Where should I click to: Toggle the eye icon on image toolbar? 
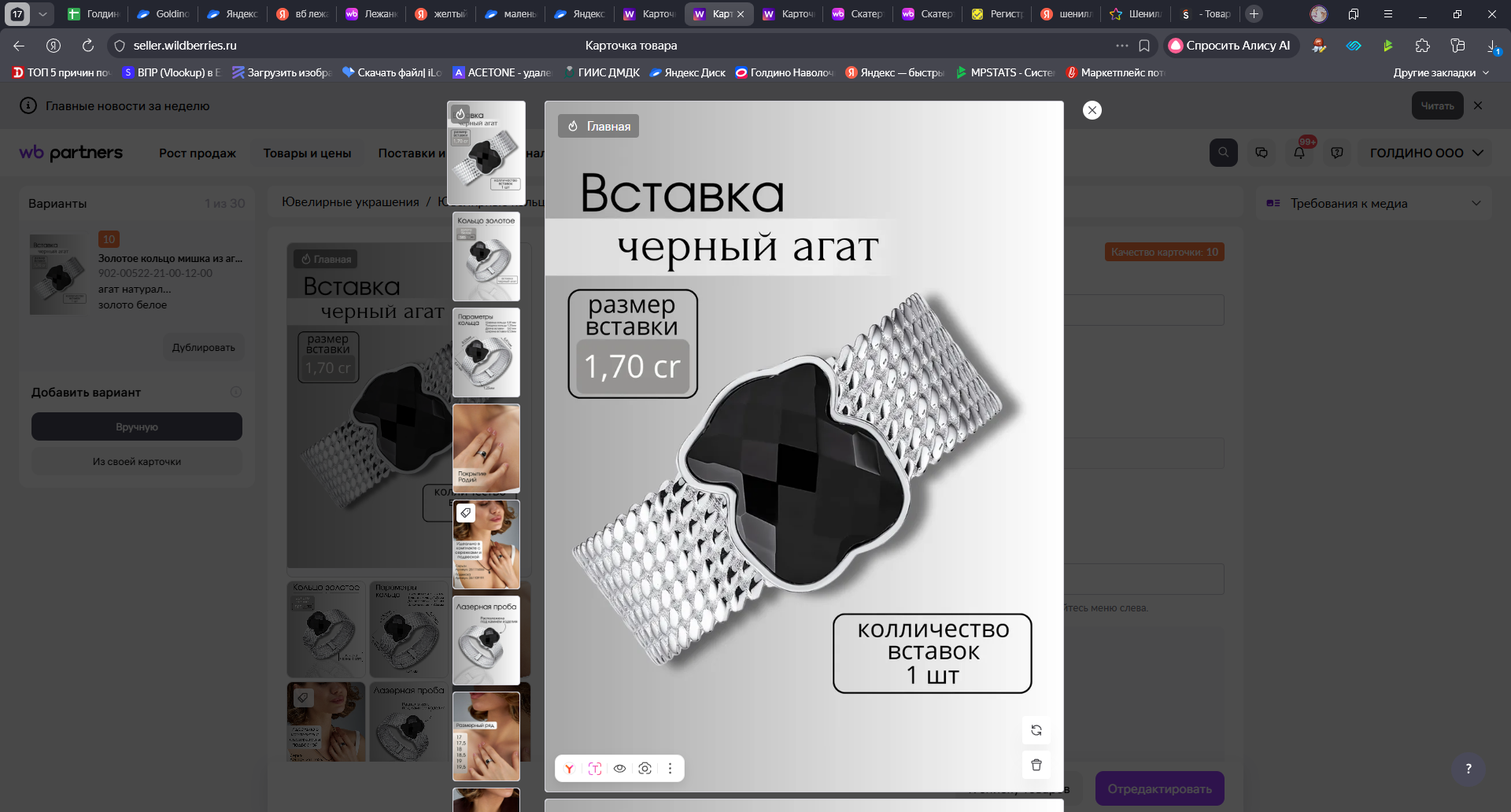click(x=619, y=769)
